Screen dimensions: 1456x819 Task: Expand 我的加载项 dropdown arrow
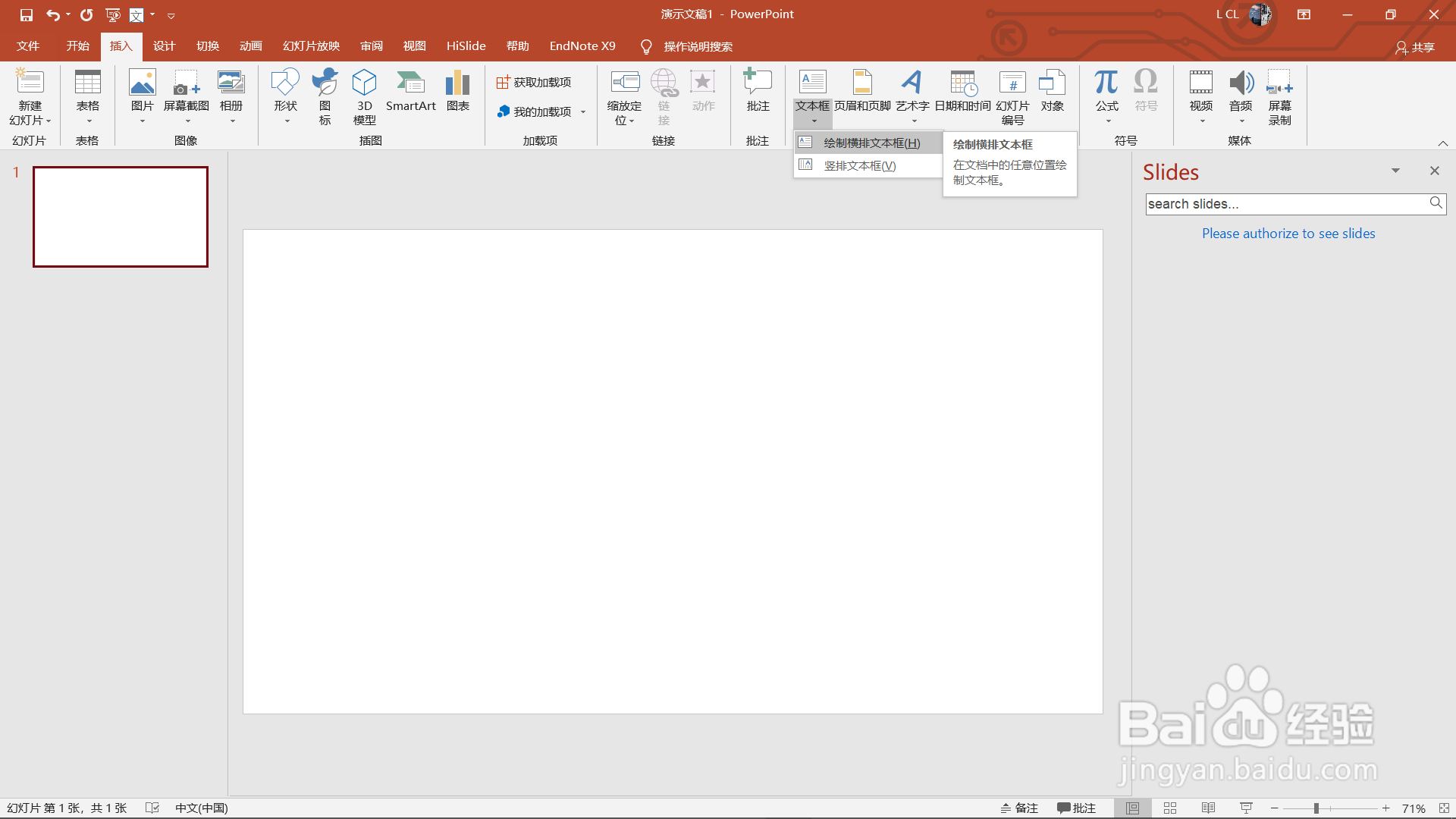583,112
